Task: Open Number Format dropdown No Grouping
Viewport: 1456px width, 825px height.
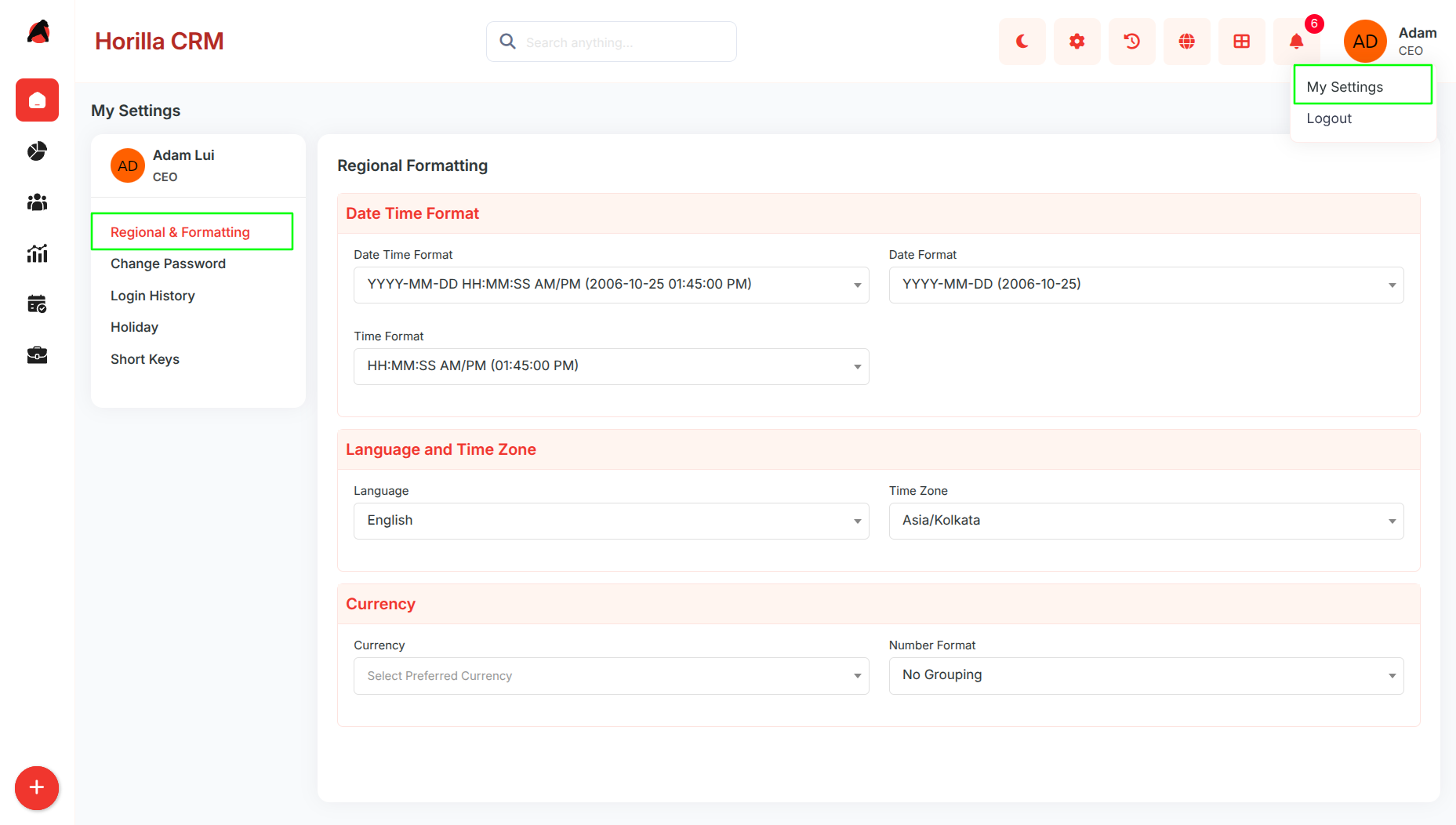Action: 1146,676
